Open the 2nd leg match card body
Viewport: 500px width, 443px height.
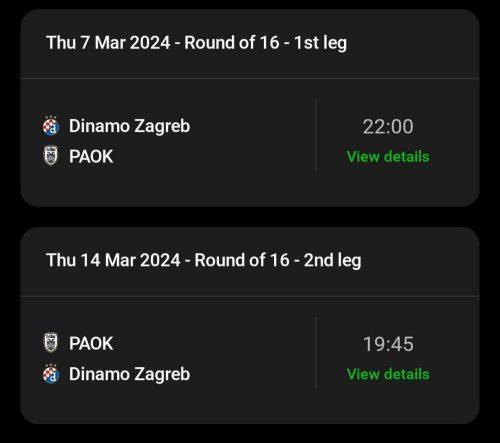tap(250, 360)
